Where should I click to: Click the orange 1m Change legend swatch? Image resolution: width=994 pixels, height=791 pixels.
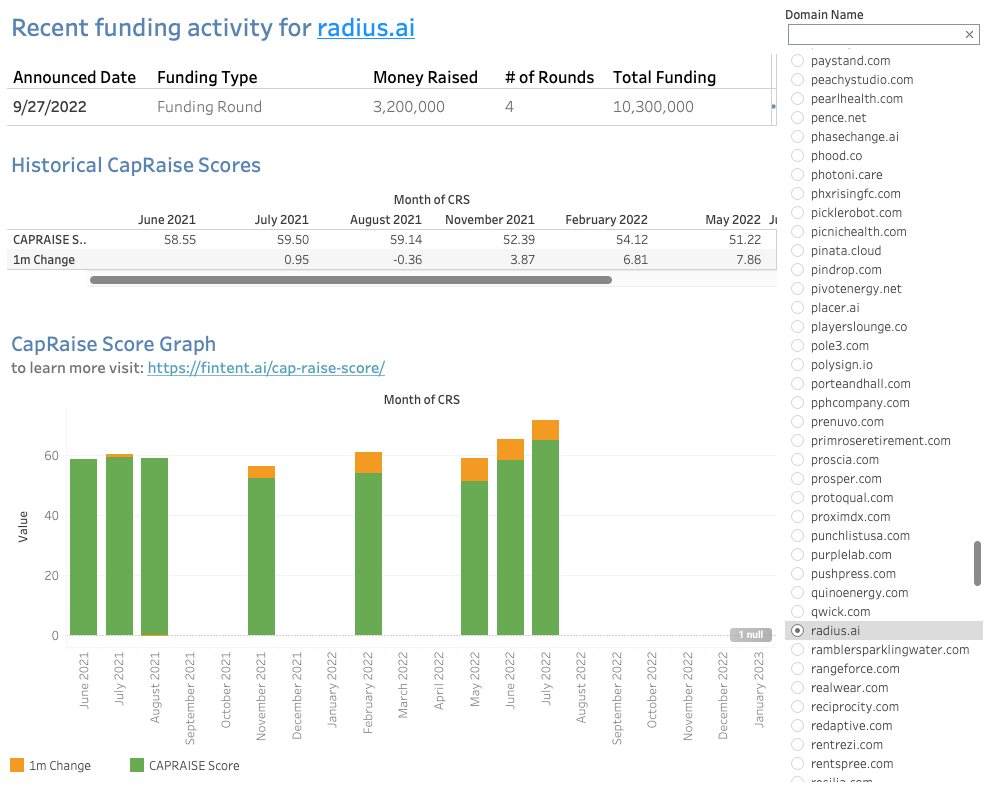18,764
